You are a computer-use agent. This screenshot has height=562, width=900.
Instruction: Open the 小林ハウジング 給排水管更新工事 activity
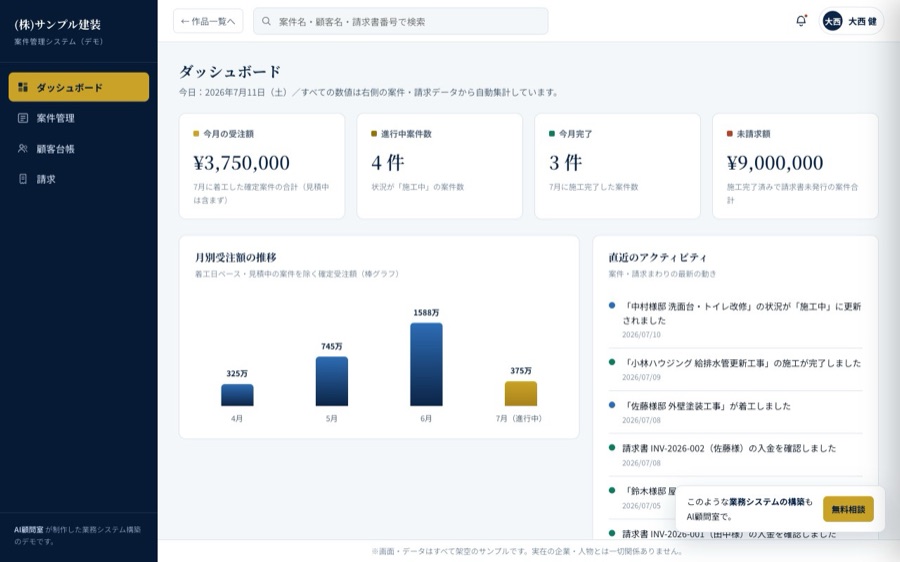click(735, 370)
